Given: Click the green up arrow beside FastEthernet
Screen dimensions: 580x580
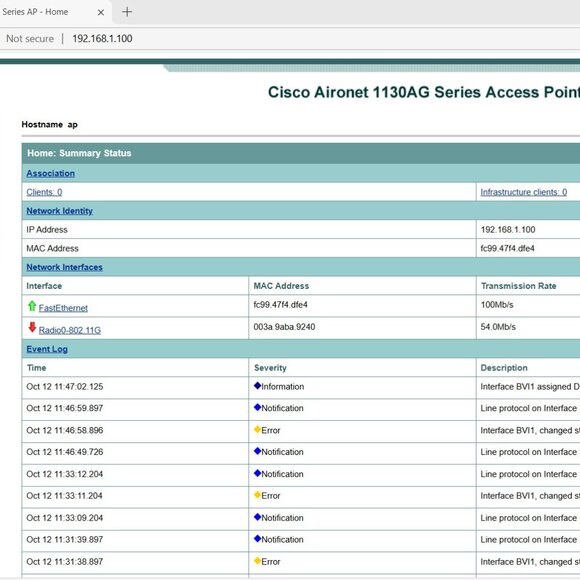Looking at the screenshot, I should [32, 306].
